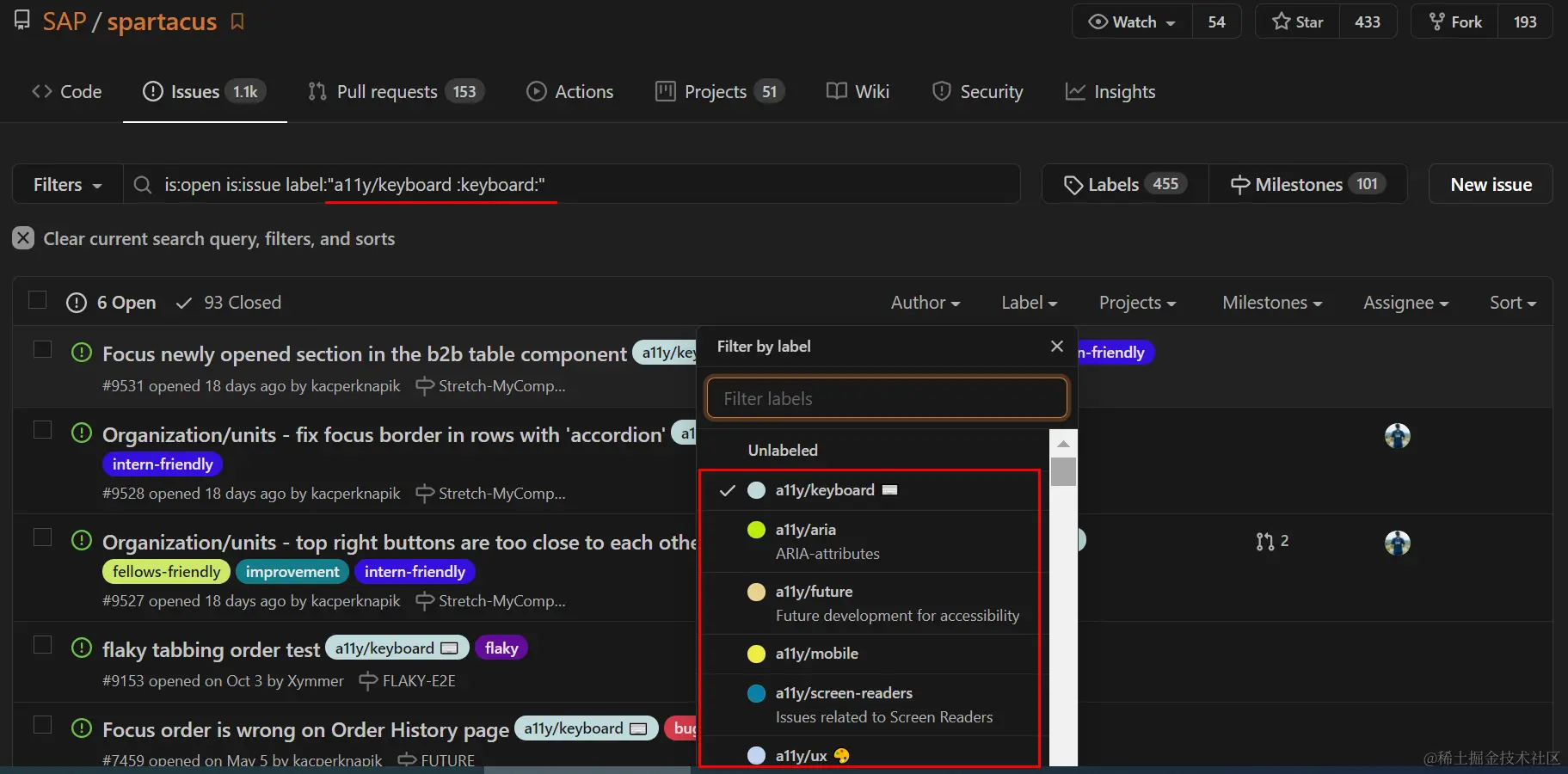Click the label list scrollbar thumb
This screenshot has width=1568, height=774.
pyautogui.click(x=1064, y=471)
